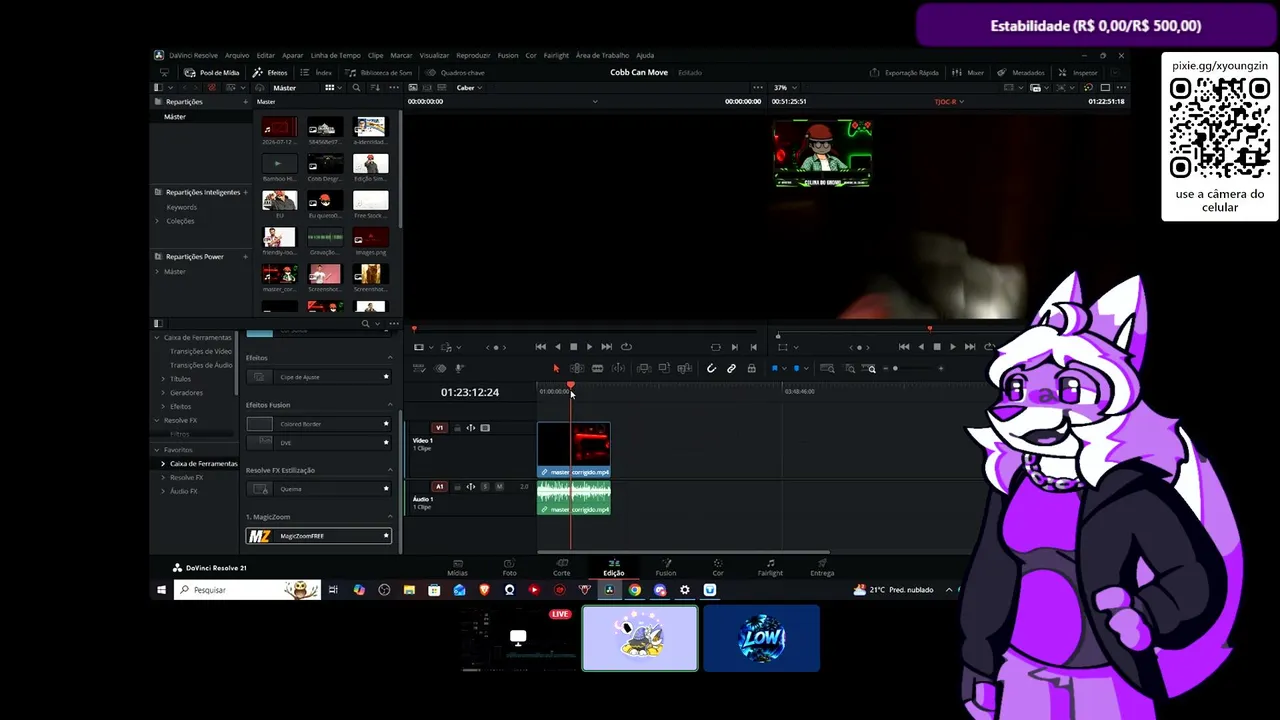Open the Área de Trabalho menu
The image size is (1280, 720).
click(x=602, y=56)
